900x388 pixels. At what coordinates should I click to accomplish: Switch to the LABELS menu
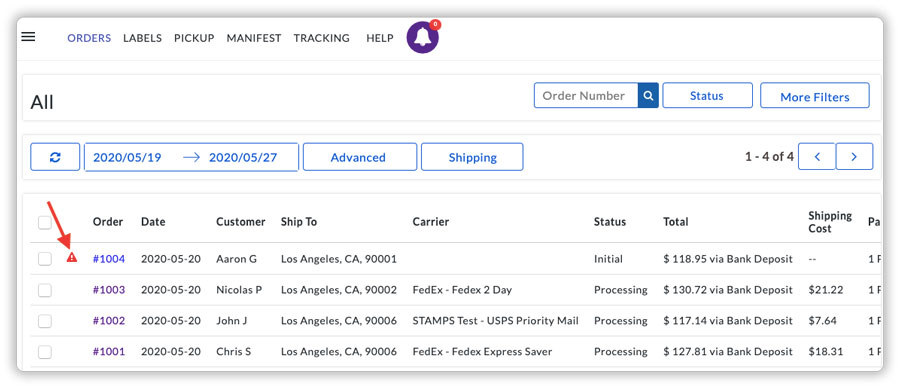pos(142,38)
